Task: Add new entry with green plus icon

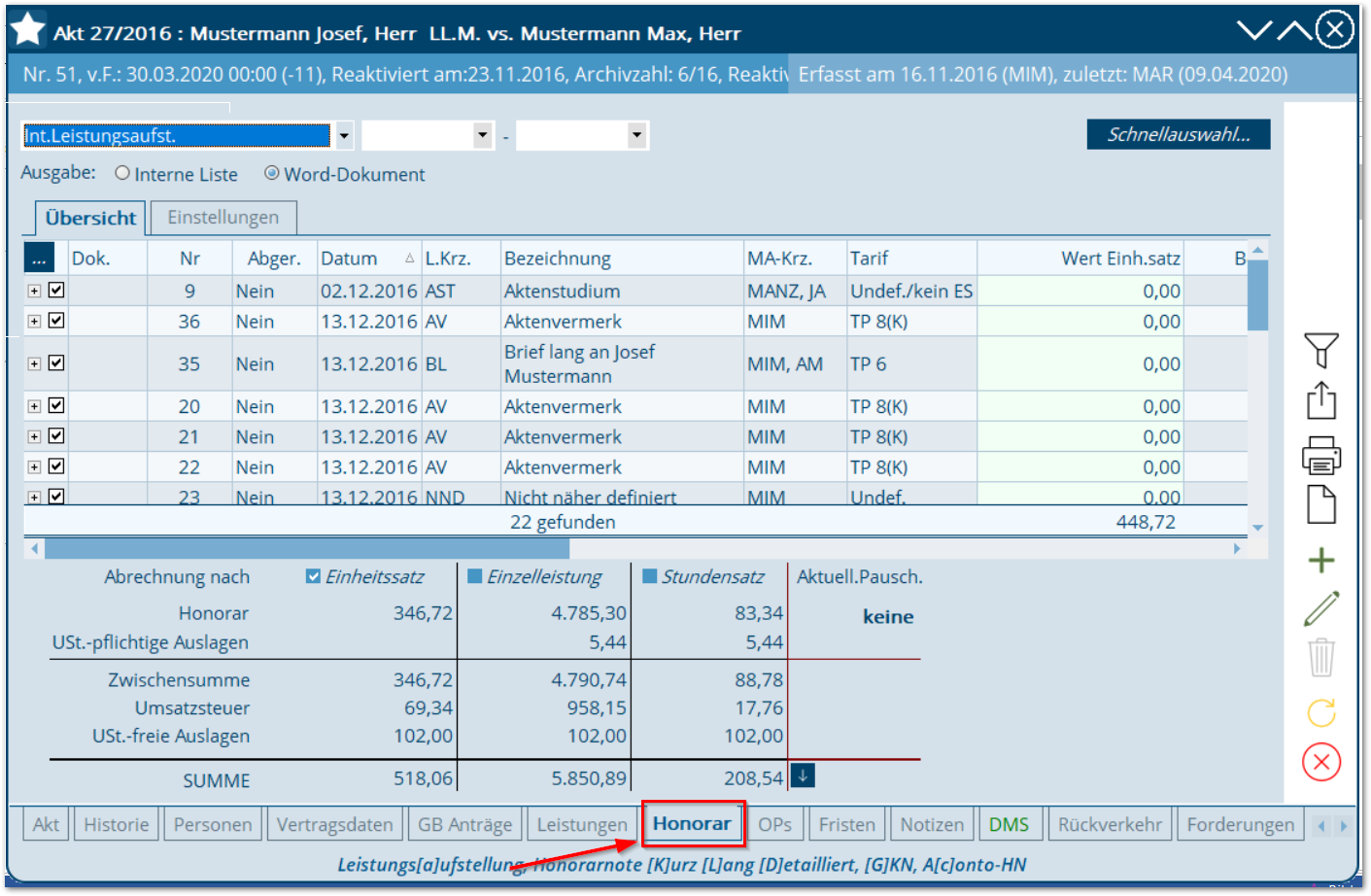Action: point(1321,560)
